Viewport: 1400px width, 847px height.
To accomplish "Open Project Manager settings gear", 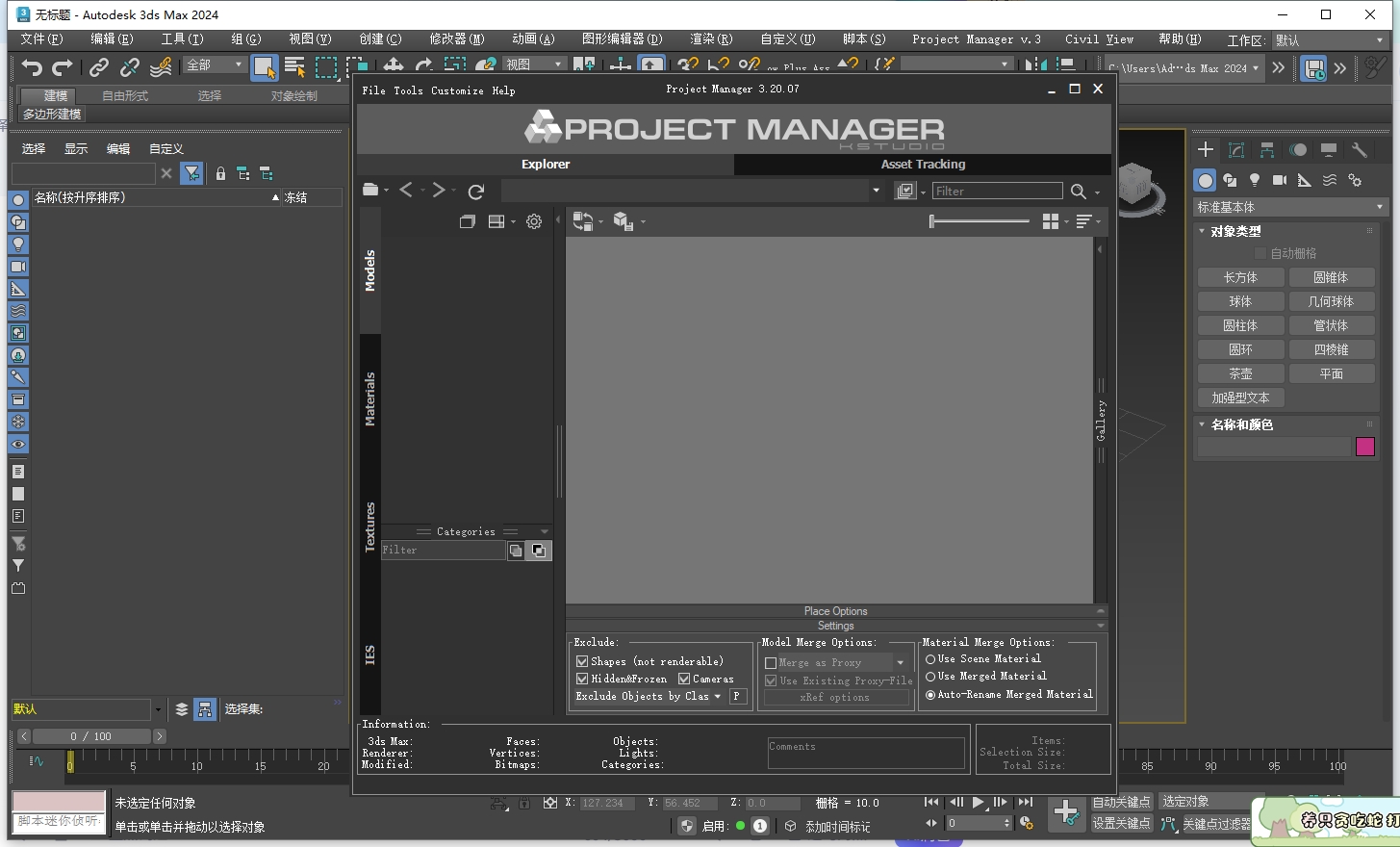I will 534,221.
